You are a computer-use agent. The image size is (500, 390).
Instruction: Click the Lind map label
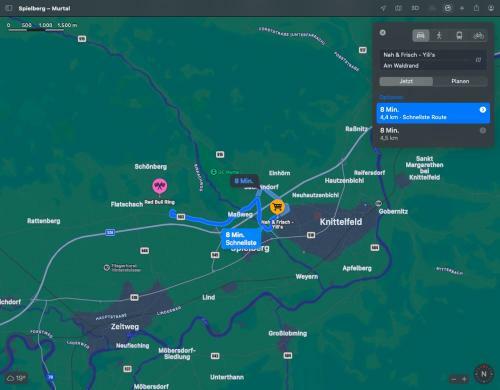[x=208, y=297]
